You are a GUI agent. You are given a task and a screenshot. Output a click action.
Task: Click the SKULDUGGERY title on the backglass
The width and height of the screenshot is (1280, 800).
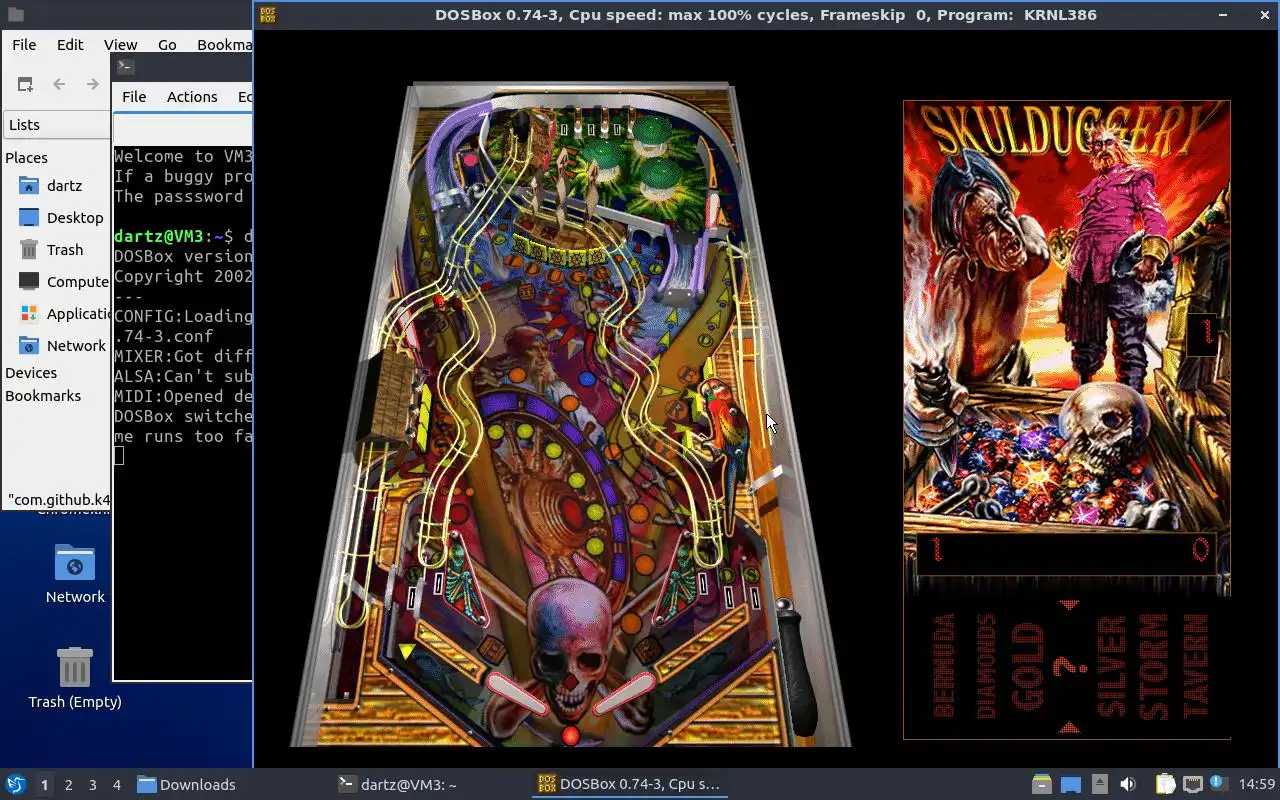1062,131
